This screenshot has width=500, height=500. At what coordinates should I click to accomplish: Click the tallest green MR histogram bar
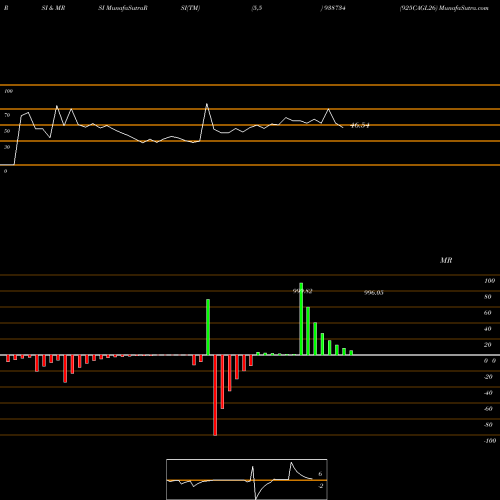(301, 319)
